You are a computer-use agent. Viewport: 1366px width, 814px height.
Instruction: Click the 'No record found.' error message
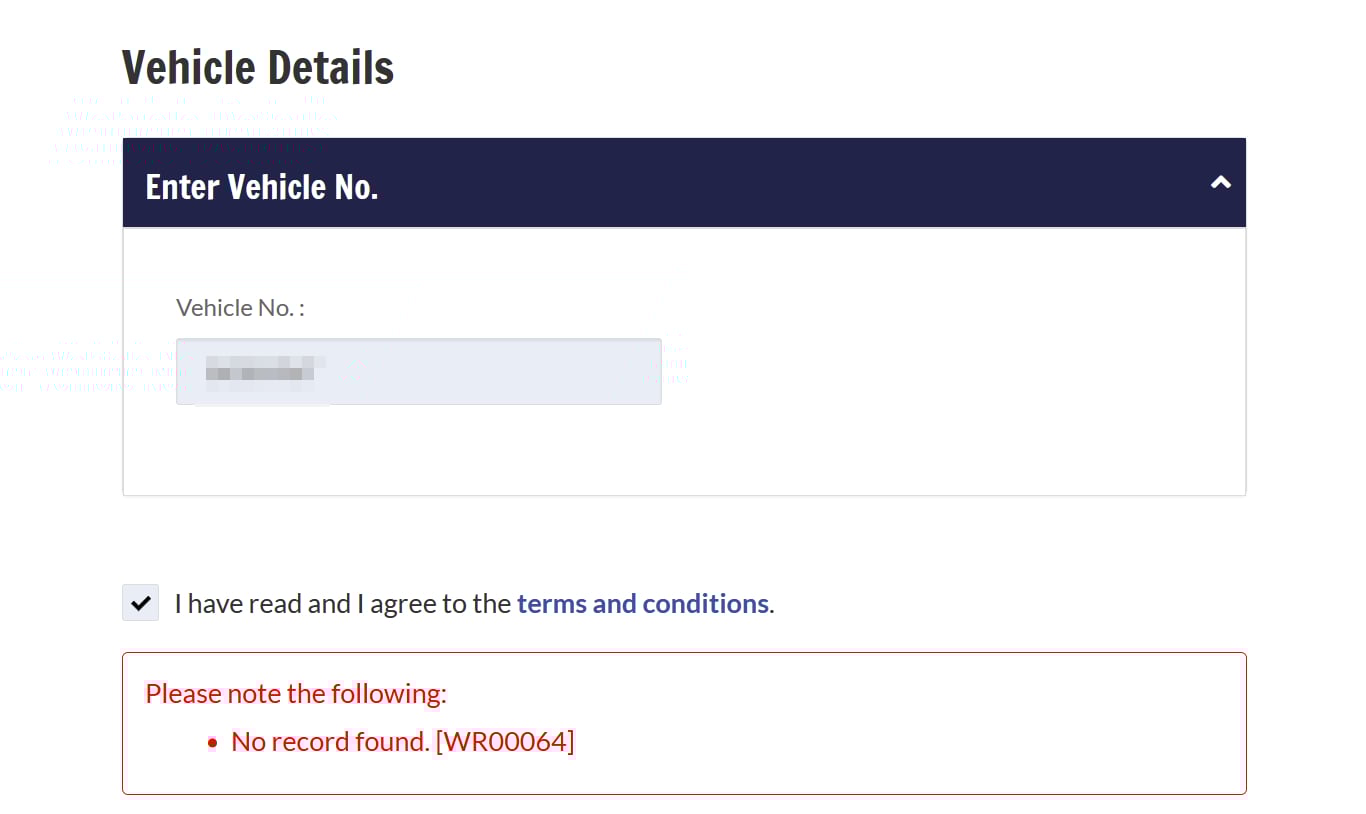tap(330, 742)
